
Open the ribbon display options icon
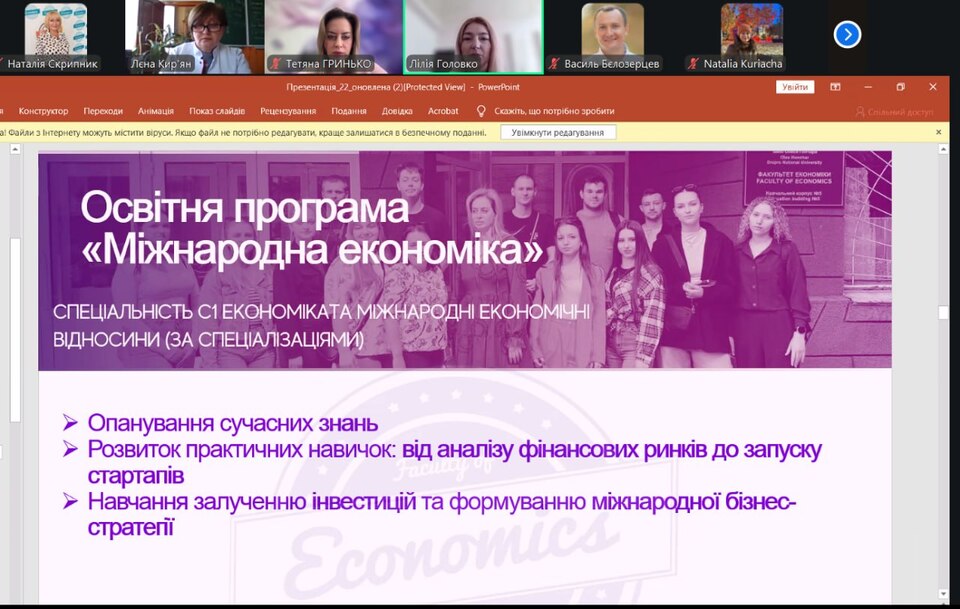835,87
